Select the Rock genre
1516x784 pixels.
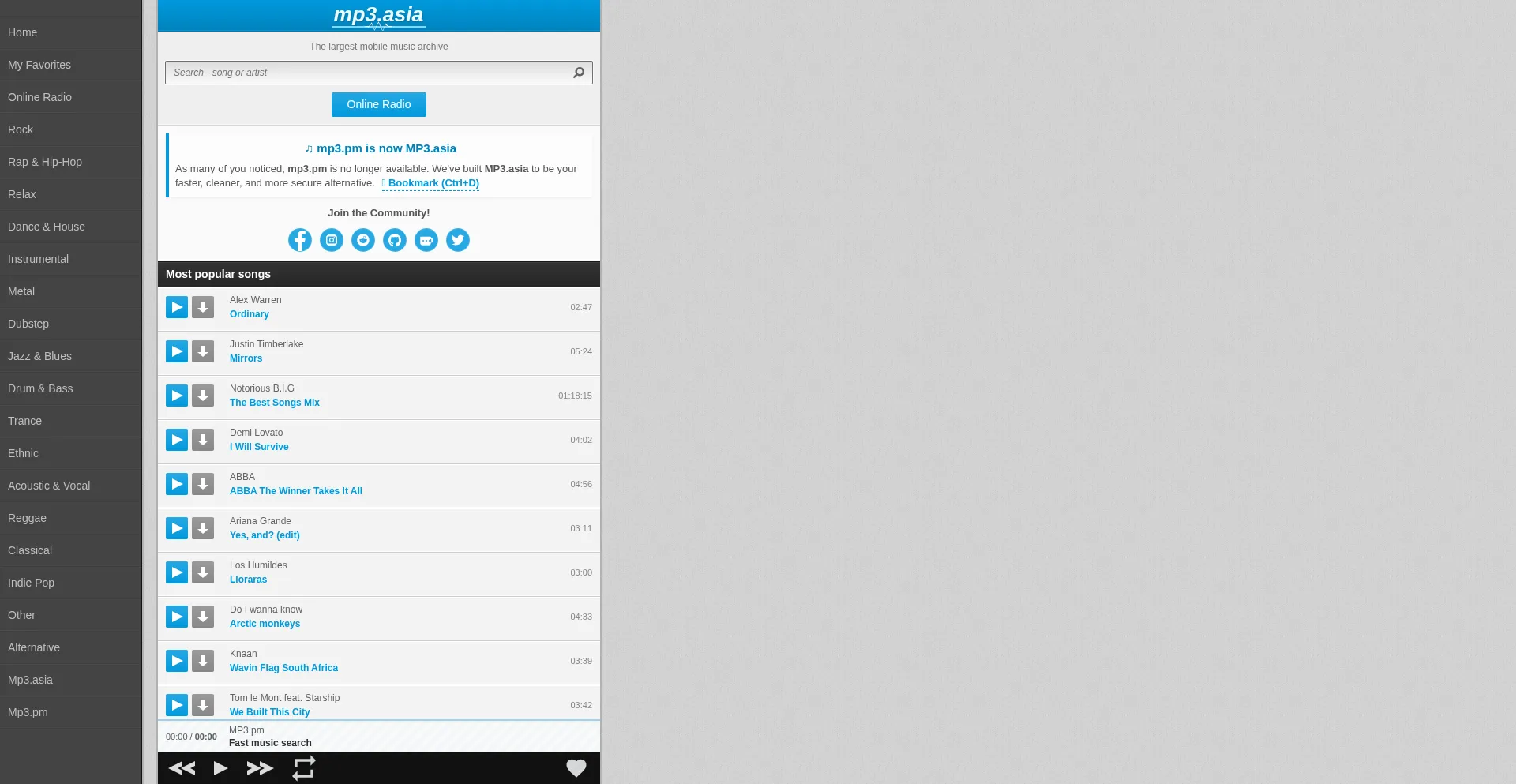click(x=71, y=129)
